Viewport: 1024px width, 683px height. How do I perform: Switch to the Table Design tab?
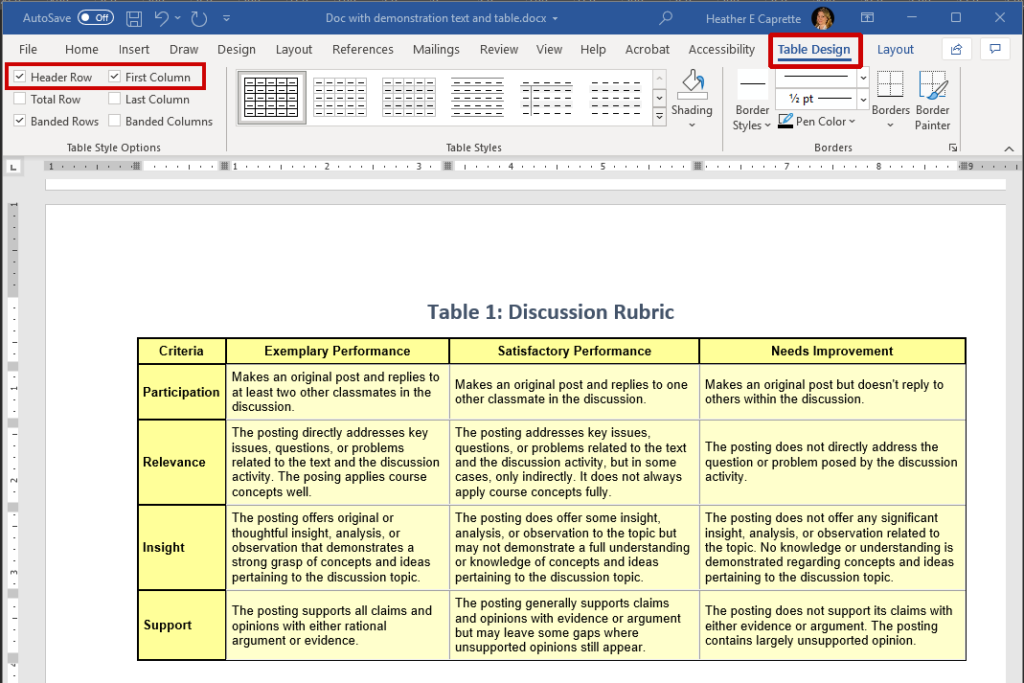click(813, 48)
